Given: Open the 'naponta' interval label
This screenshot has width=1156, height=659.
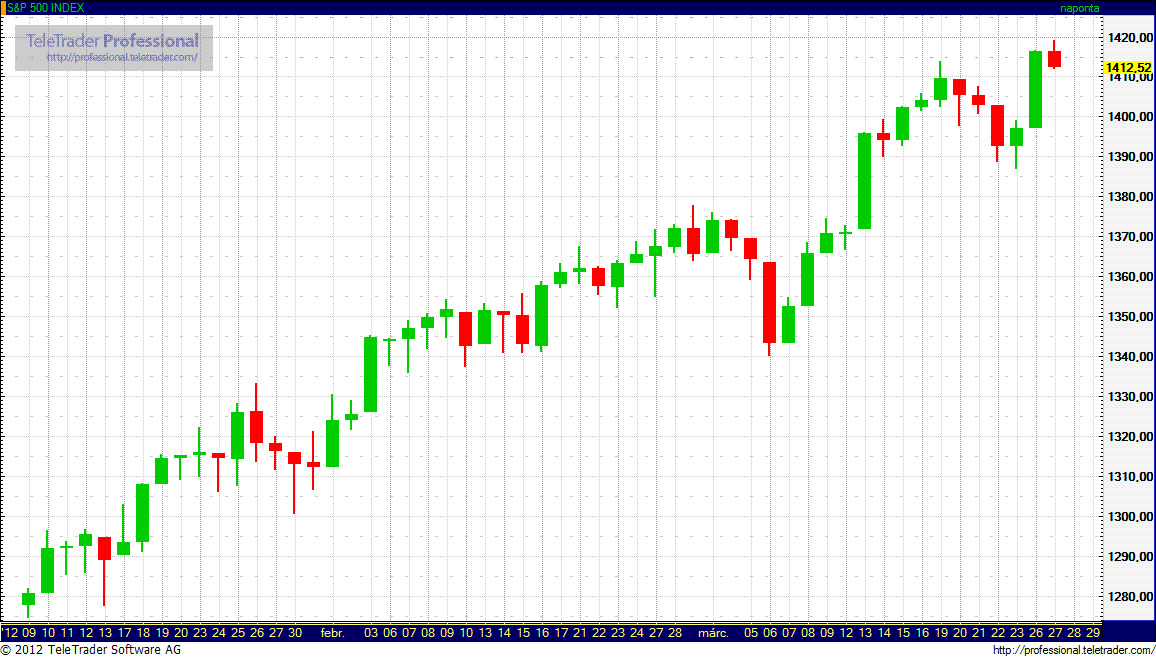Looking at the screenshot, I should (1079, 7).
